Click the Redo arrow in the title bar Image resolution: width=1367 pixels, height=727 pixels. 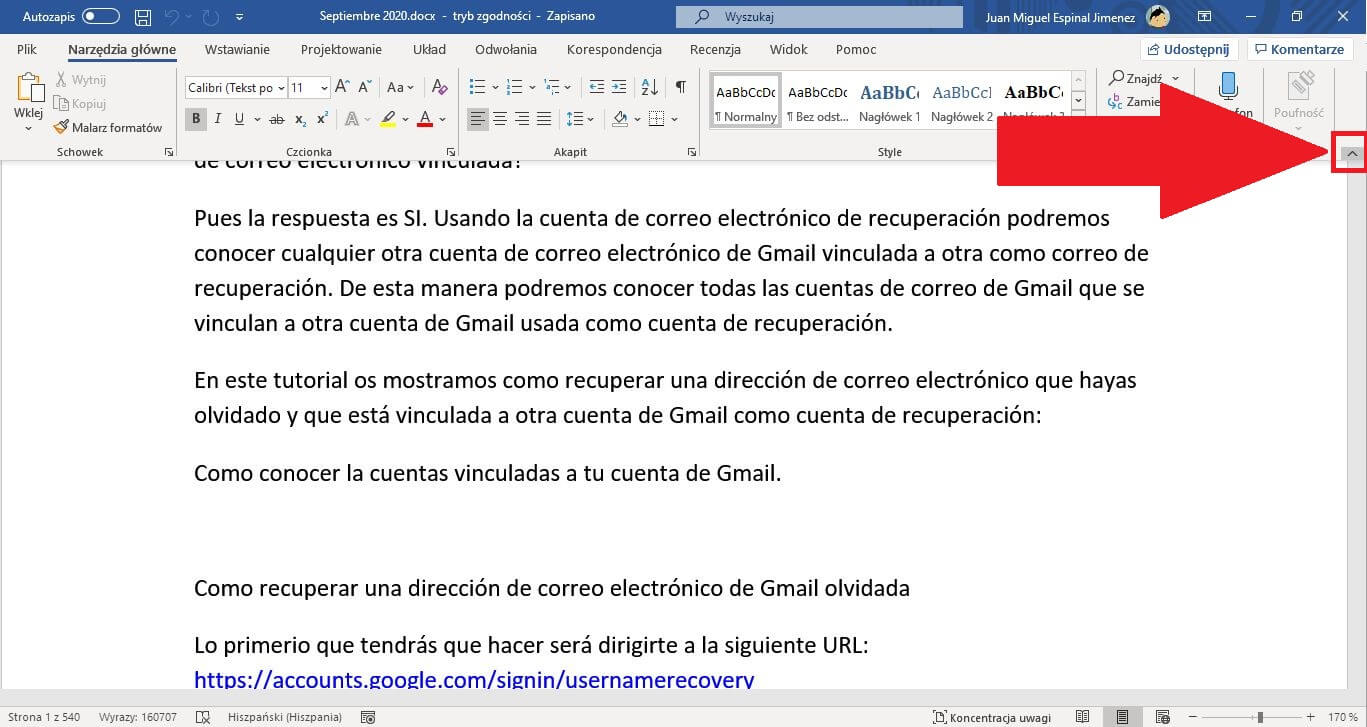point(210,17)
